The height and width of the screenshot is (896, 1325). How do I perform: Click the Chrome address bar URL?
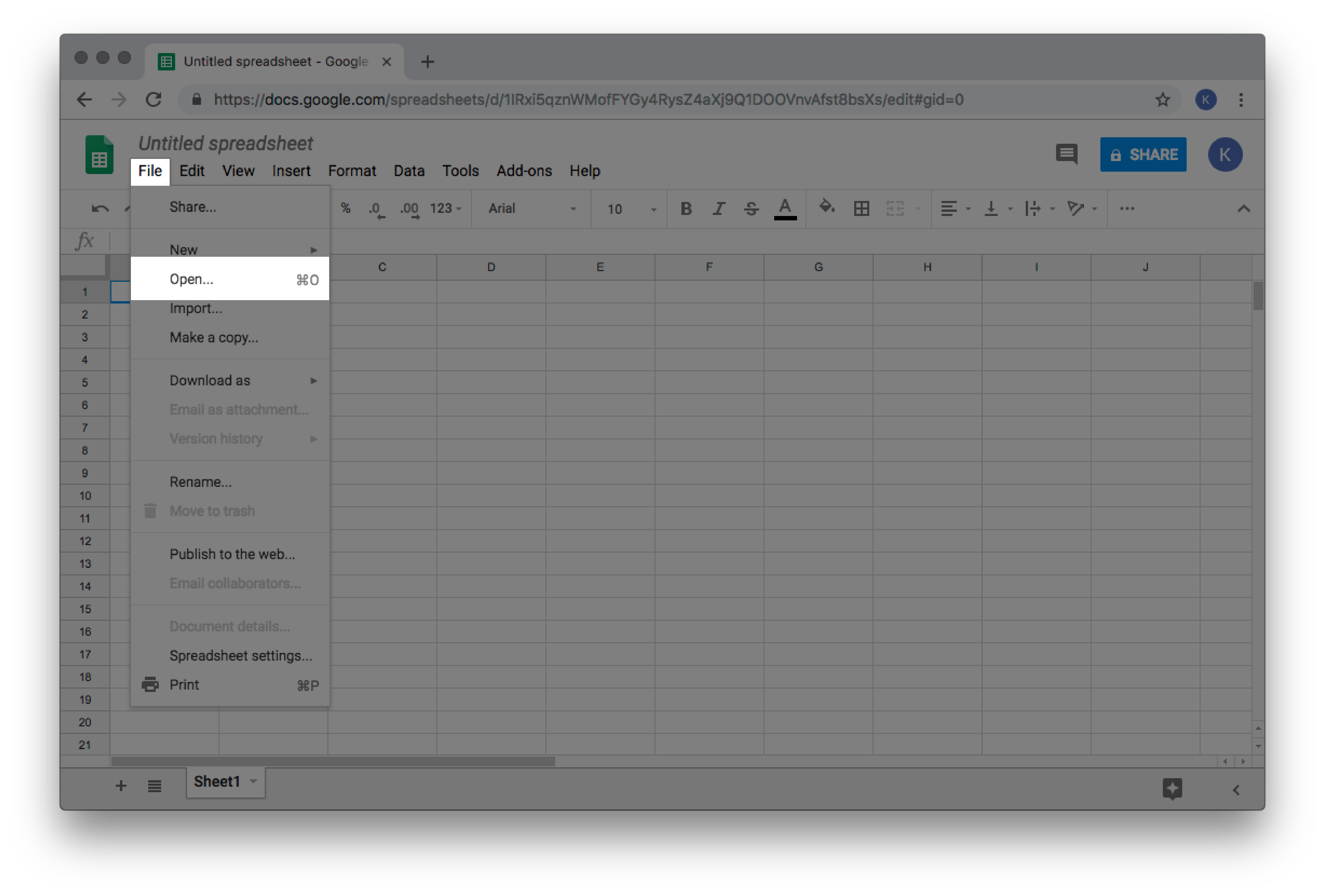588,100
